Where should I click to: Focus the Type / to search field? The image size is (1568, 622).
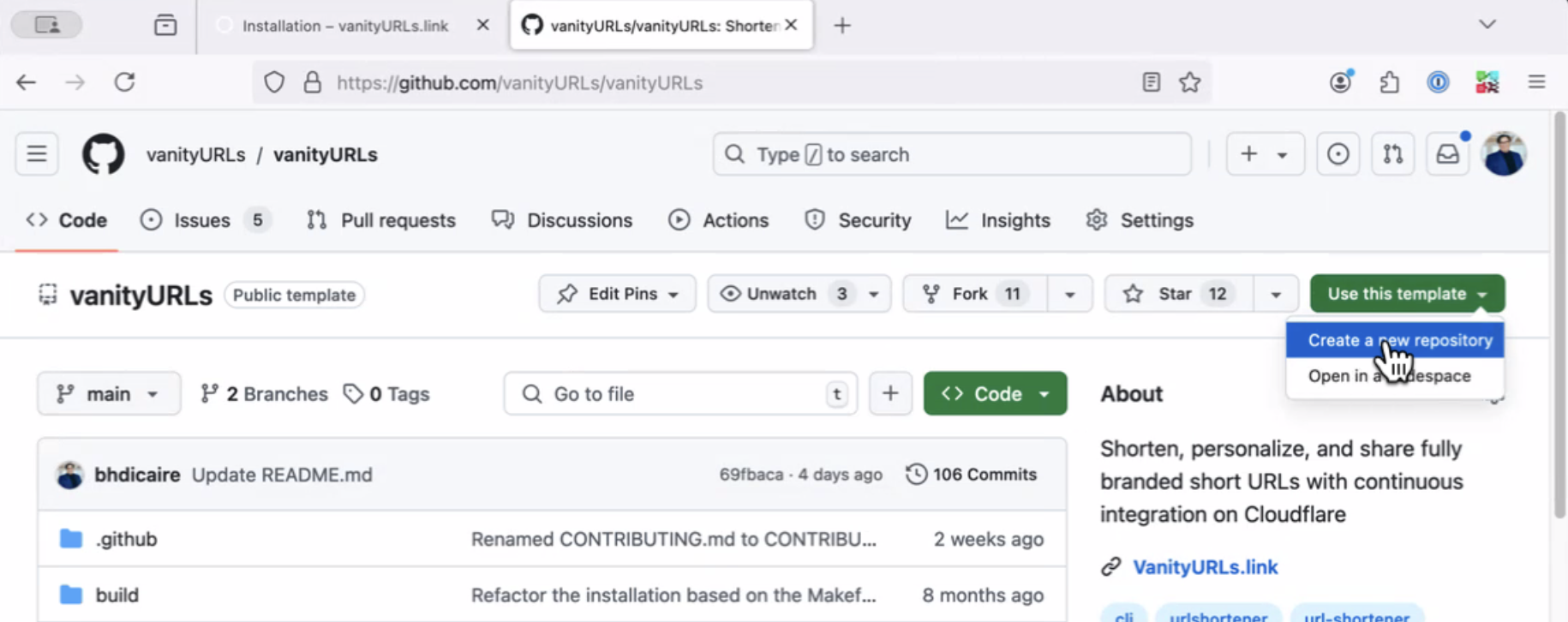coord(952,154)
